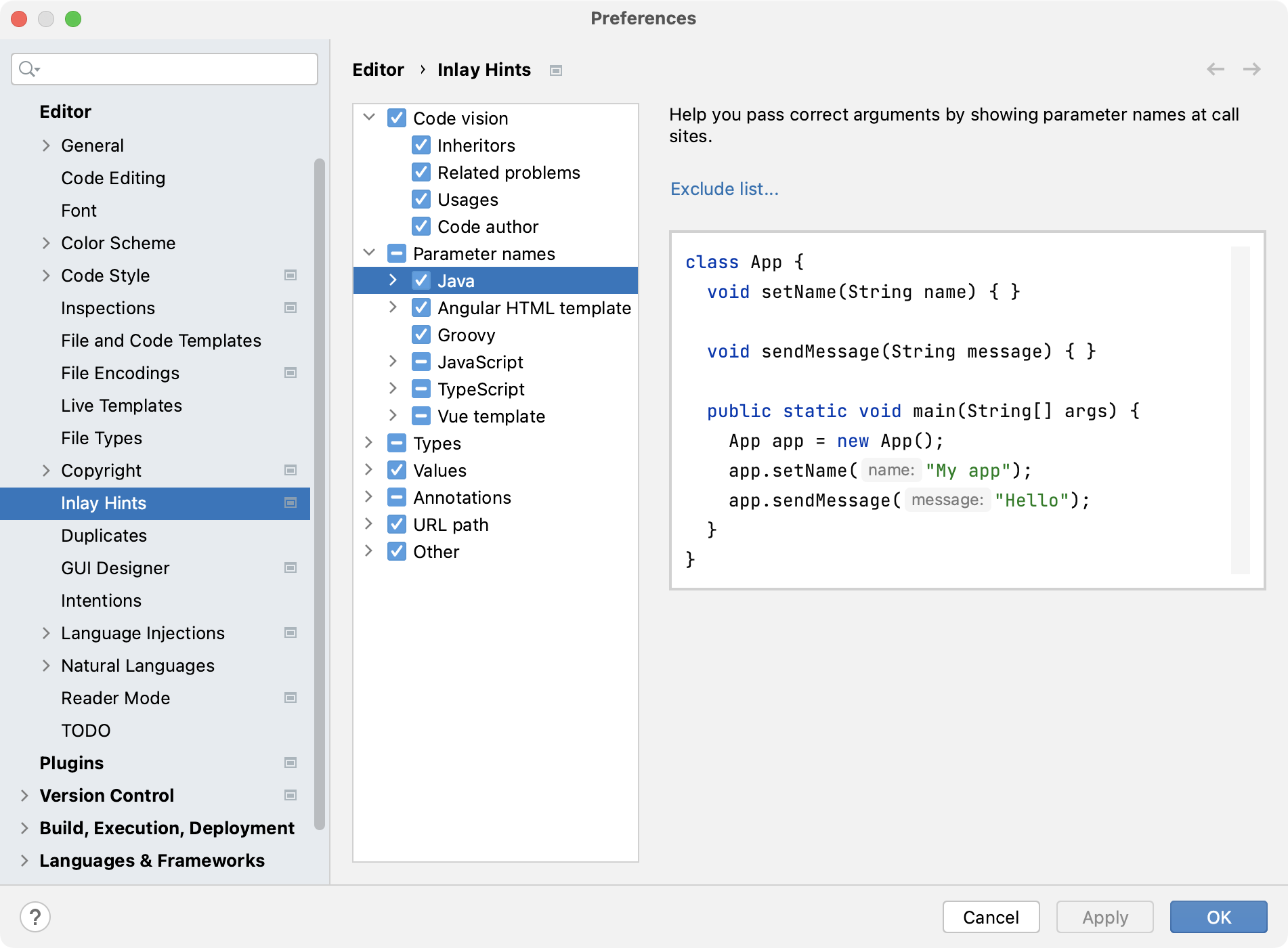Toggle the Angular HTML template checkbox

tap(421, 307)
